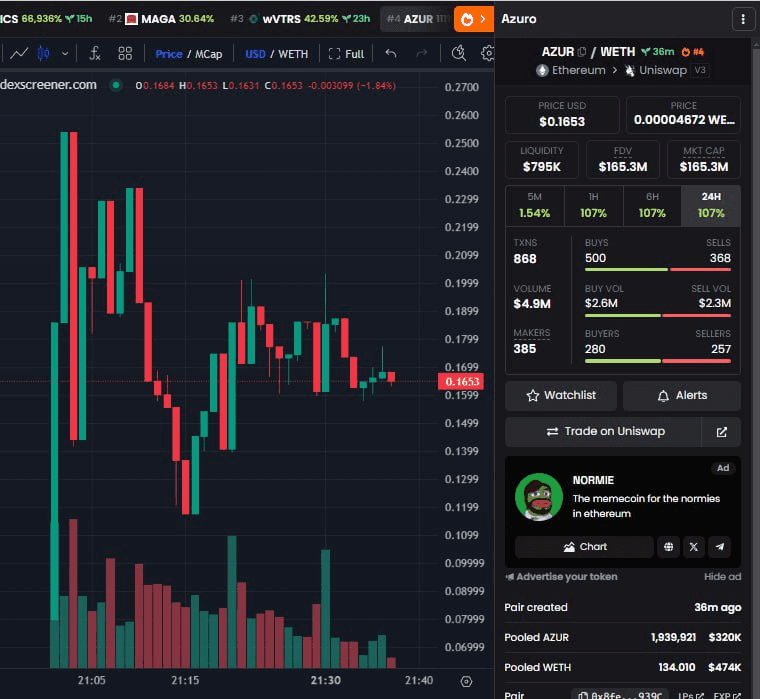
Task: Click the MAKERS 385 stat
Action: (532, 342)
